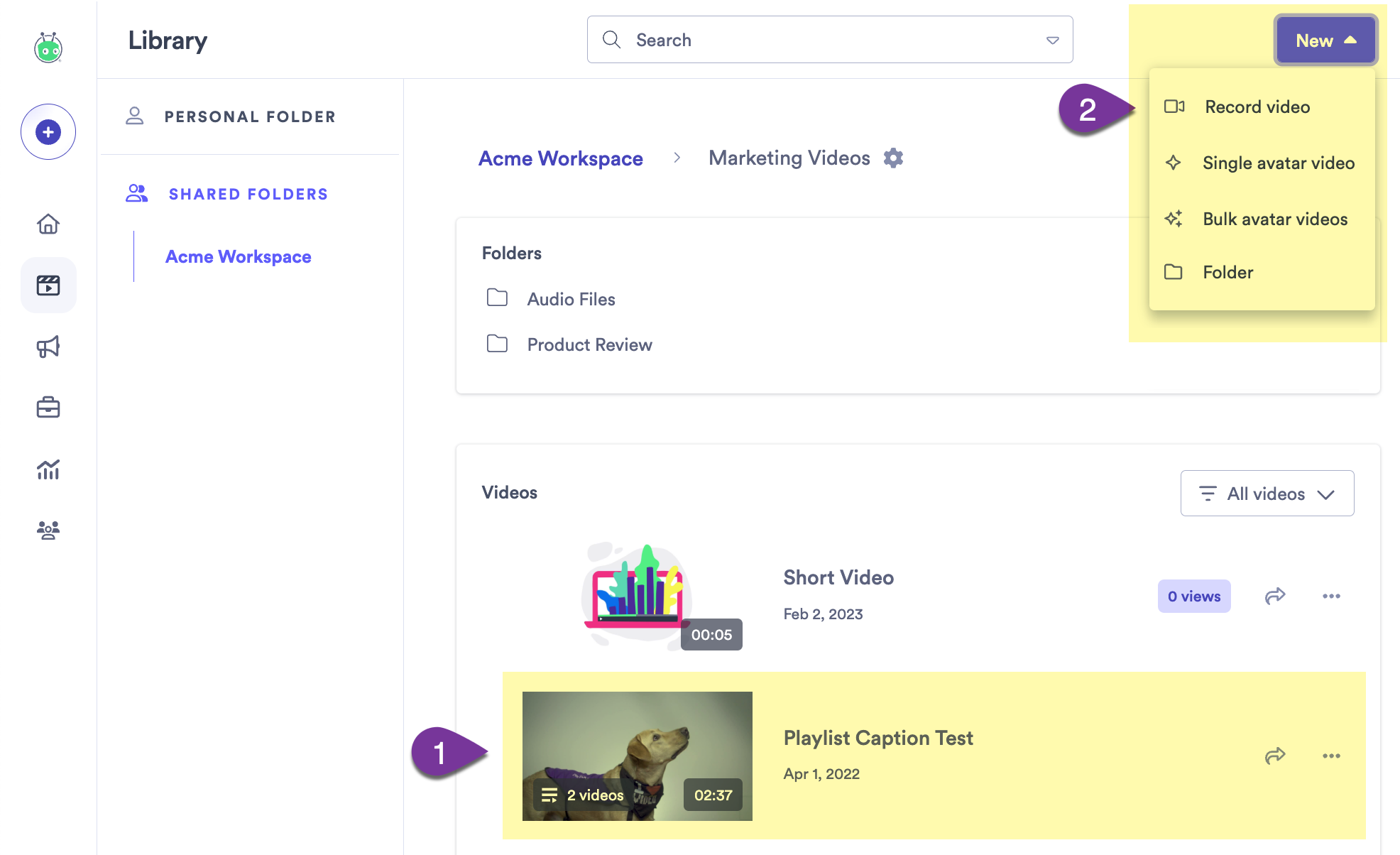The image size is (1400, 855).
Task: Click the folder icon in New menu
Action: 1174,272
